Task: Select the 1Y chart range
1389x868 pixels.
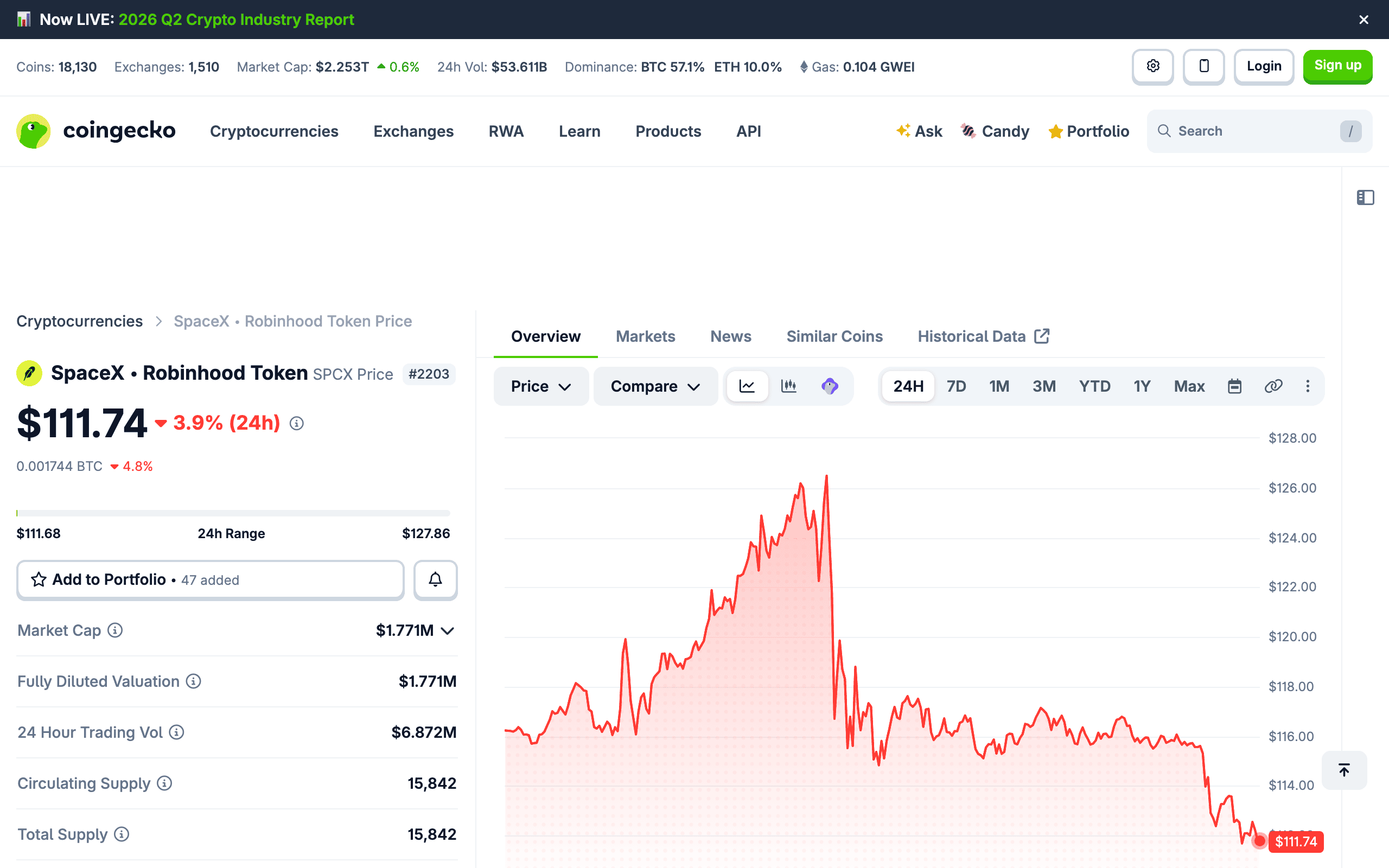Action: coord(1142,386)
